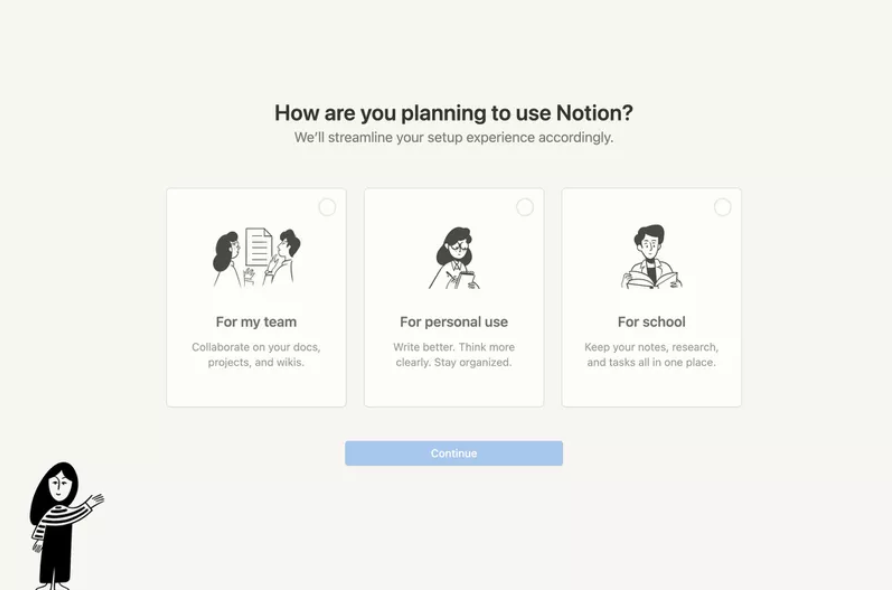Image resolution: width=892 pixels, height=592 pixels.
Task: Click the 'For personal use' label text
Action: [453, 322]
